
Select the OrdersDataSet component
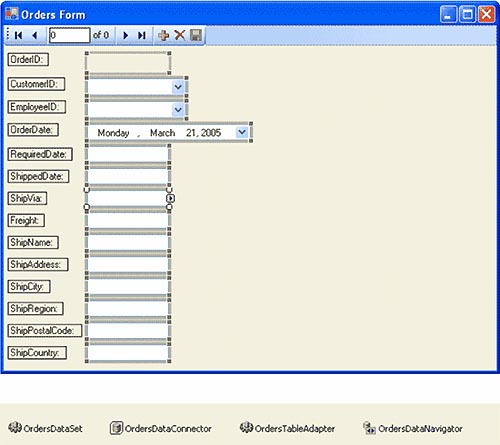click(x=45, y=428)
